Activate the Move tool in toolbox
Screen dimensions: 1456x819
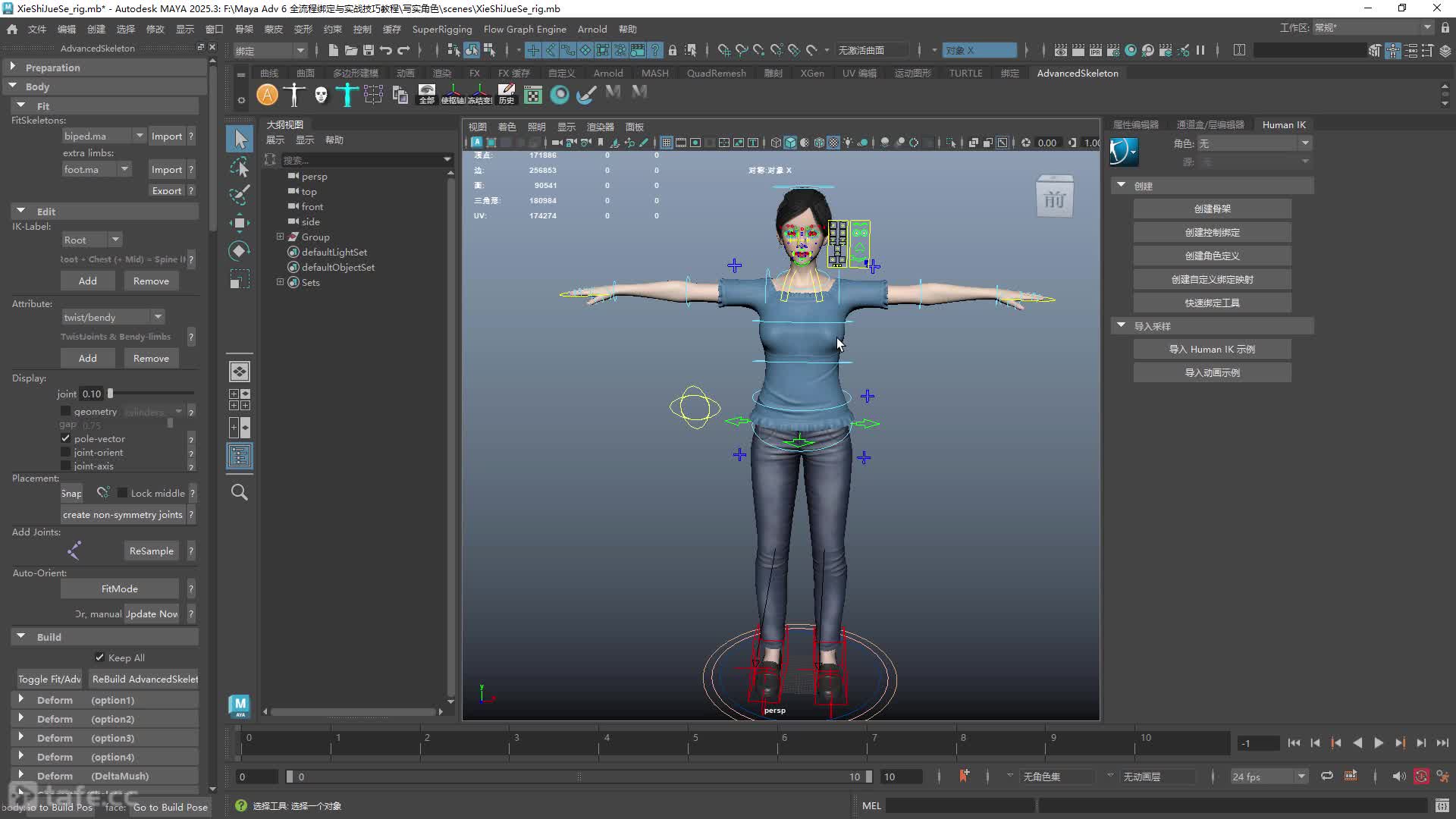[x=240, y=223]
